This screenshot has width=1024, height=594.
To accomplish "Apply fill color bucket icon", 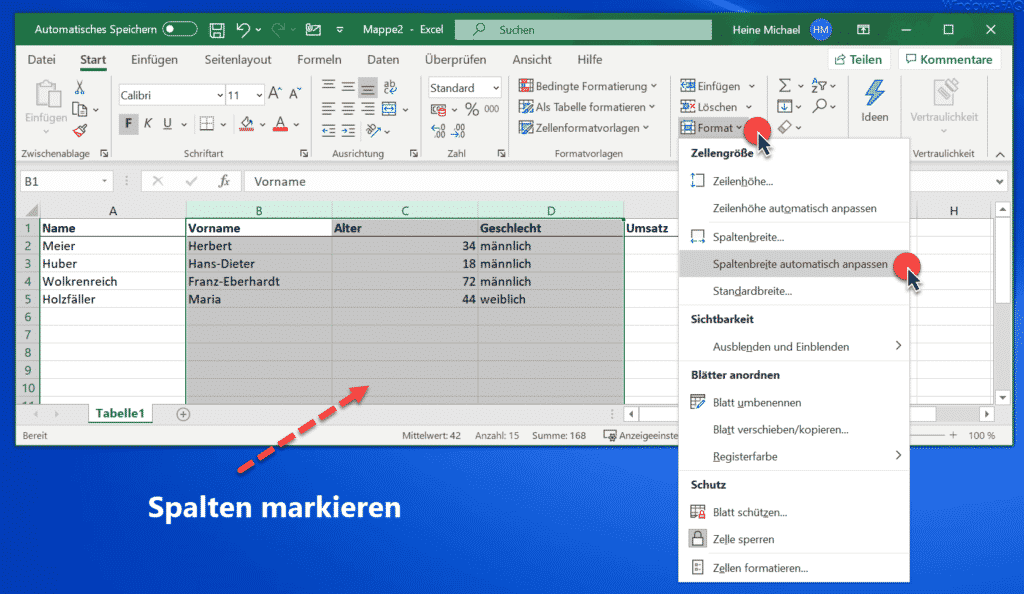I will click(247, 123).
